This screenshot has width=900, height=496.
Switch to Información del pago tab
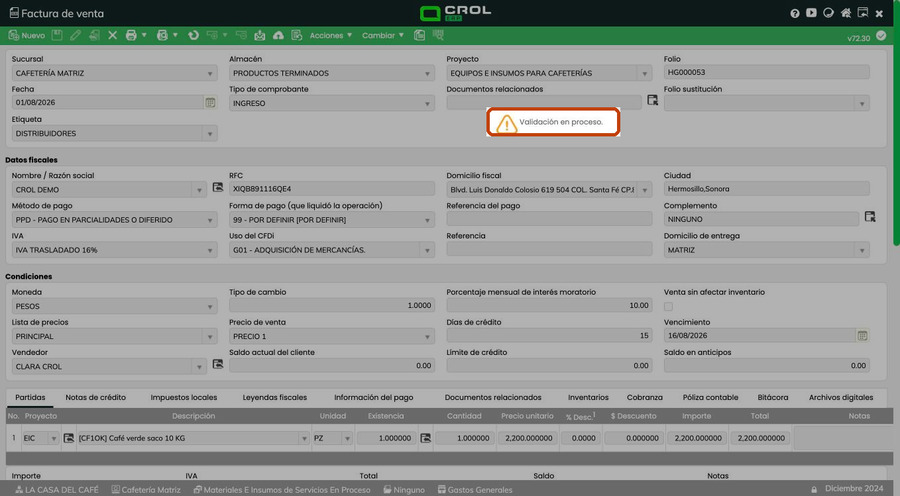[x=374, y=397]
